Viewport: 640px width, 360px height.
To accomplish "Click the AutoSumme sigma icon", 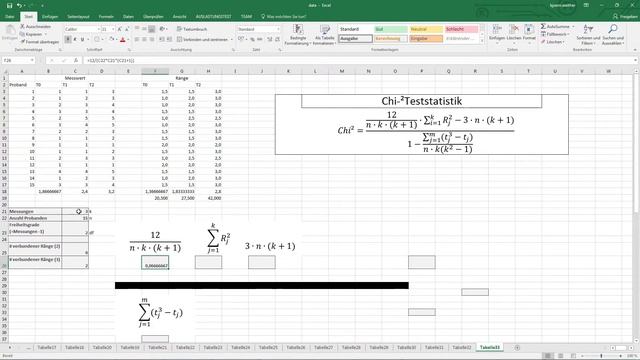I will click(543, 27).
